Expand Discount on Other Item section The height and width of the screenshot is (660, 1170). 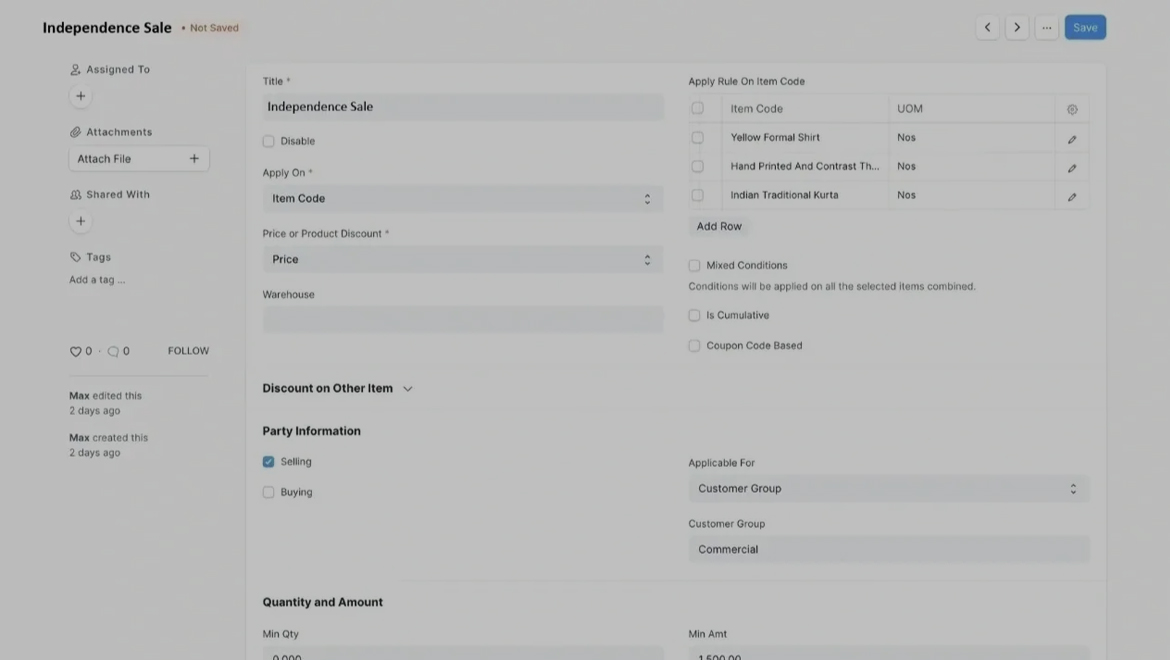(337, 388)
